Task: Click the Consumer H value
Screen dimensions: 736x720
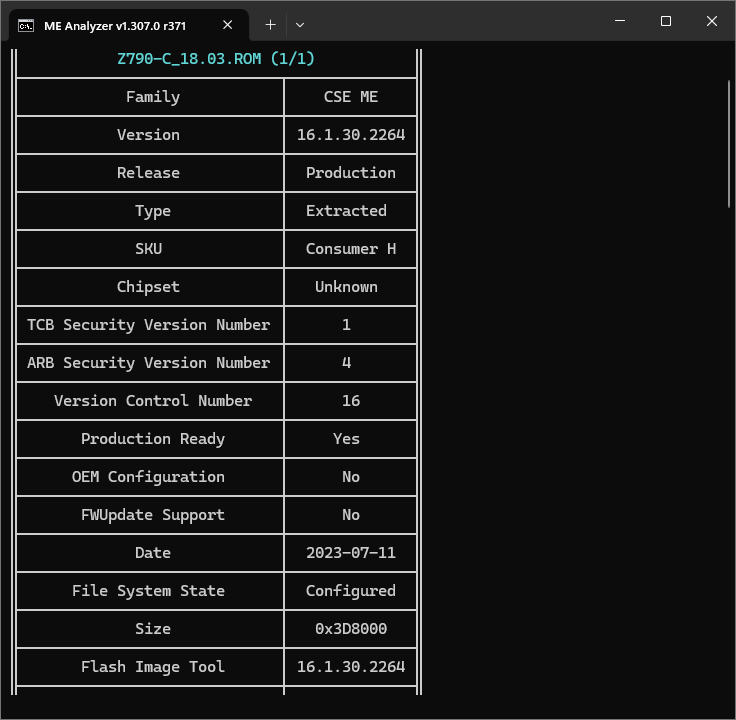Action: (351, 249)
